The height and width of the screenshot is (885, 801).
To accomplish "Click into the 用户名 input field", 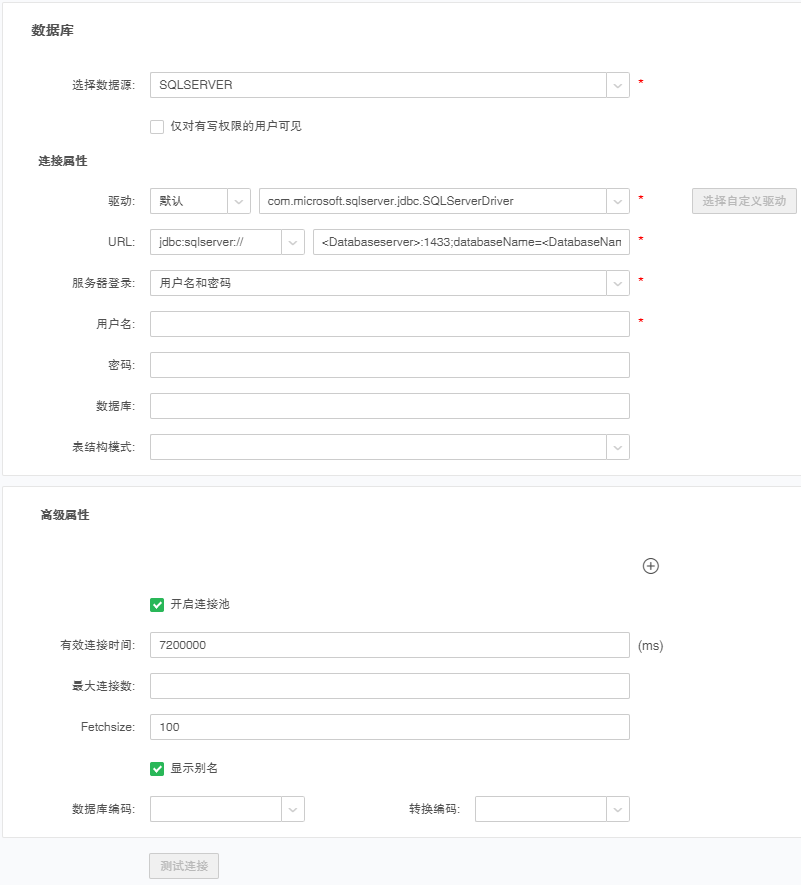I will coord(389,324).
